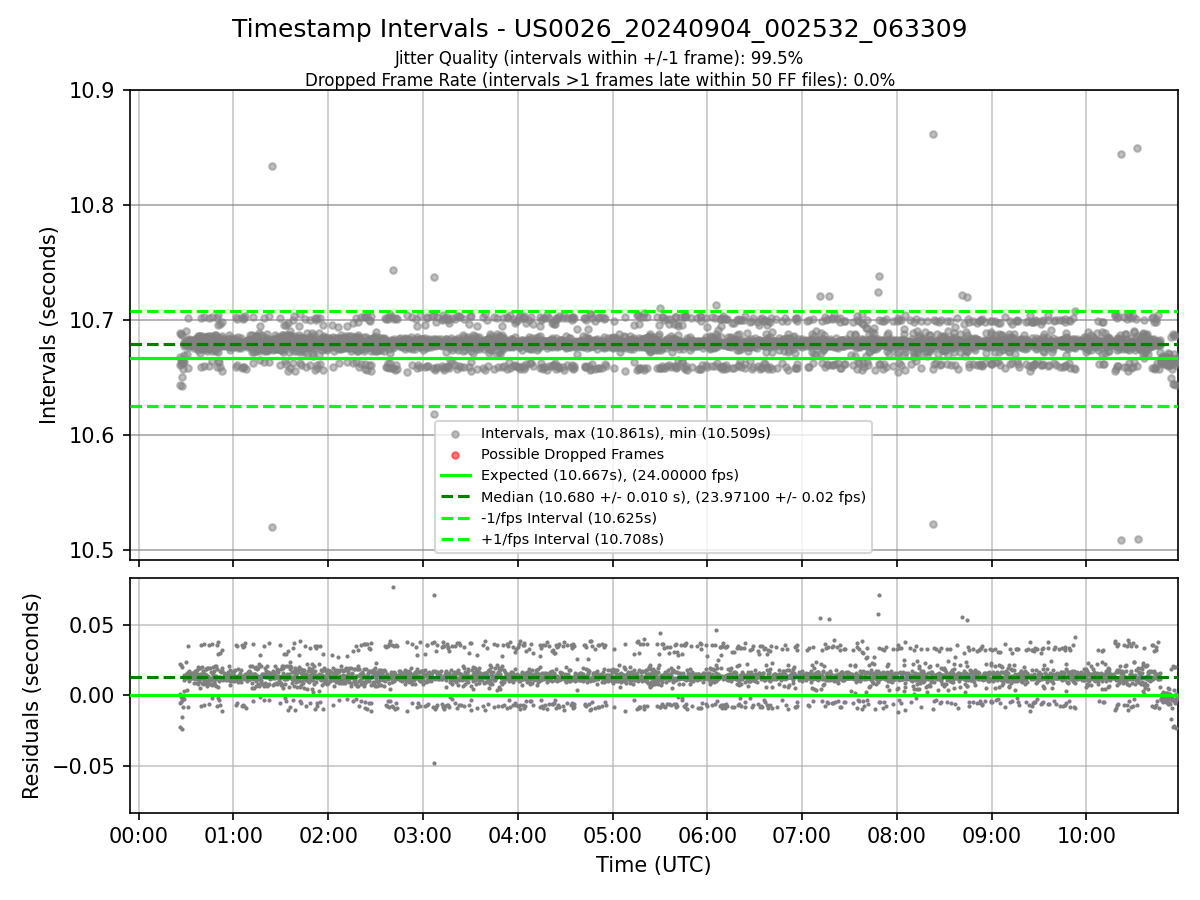Click the 'Residuals (seconds)' y-axis label

pyautogui.click(x=31, y=696)
